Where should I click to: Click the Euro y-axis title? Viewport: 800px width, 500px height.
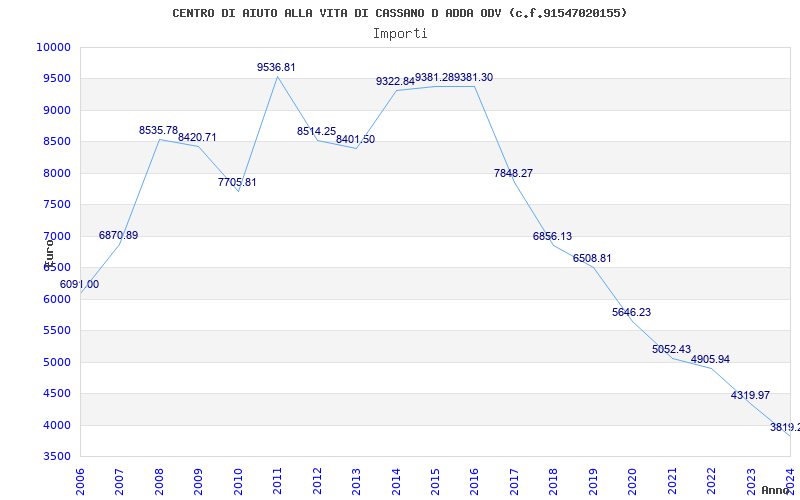pyautogui.click(x=49, y=253)
